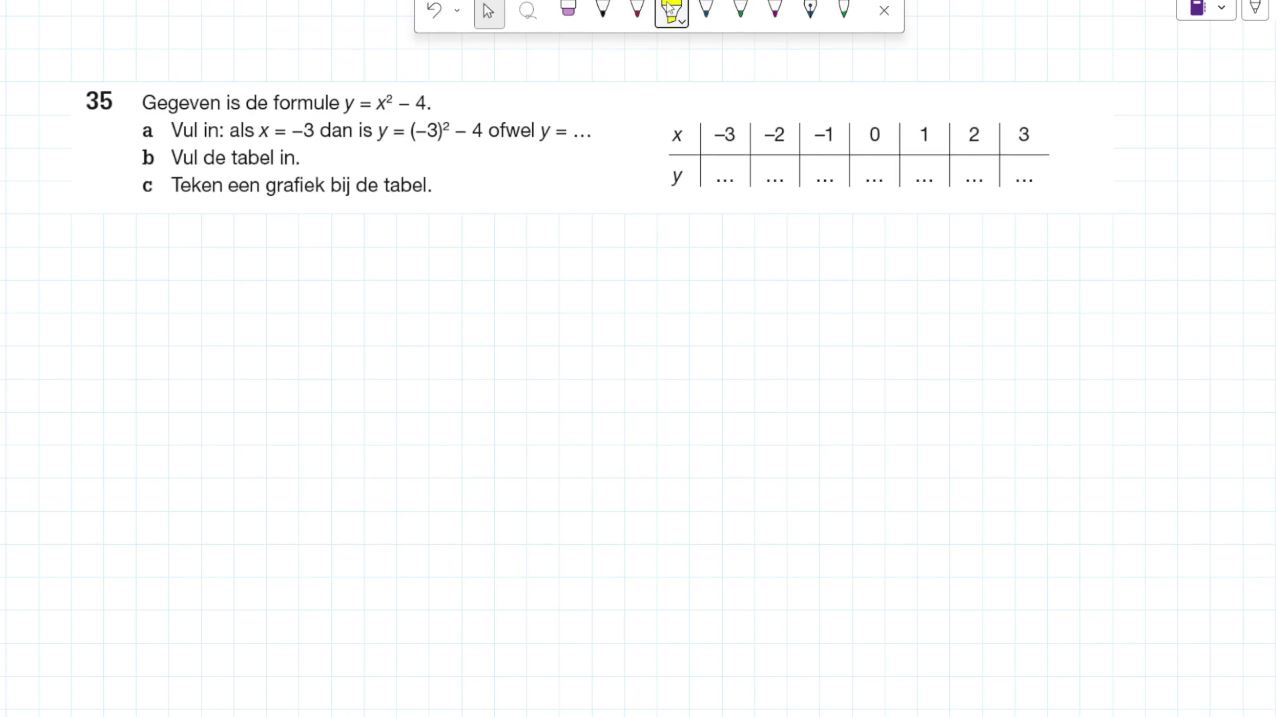Select the lasso selection tool

[x=528, y=11]
